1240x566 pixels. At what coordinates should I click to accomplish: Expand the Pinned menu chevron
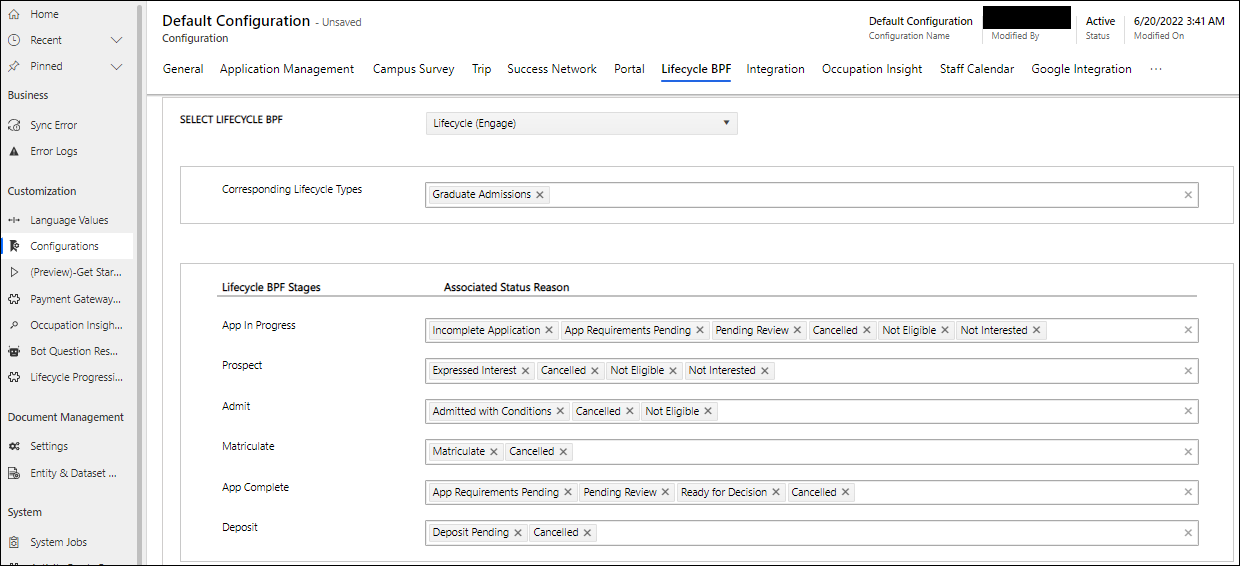pos(116,66)
